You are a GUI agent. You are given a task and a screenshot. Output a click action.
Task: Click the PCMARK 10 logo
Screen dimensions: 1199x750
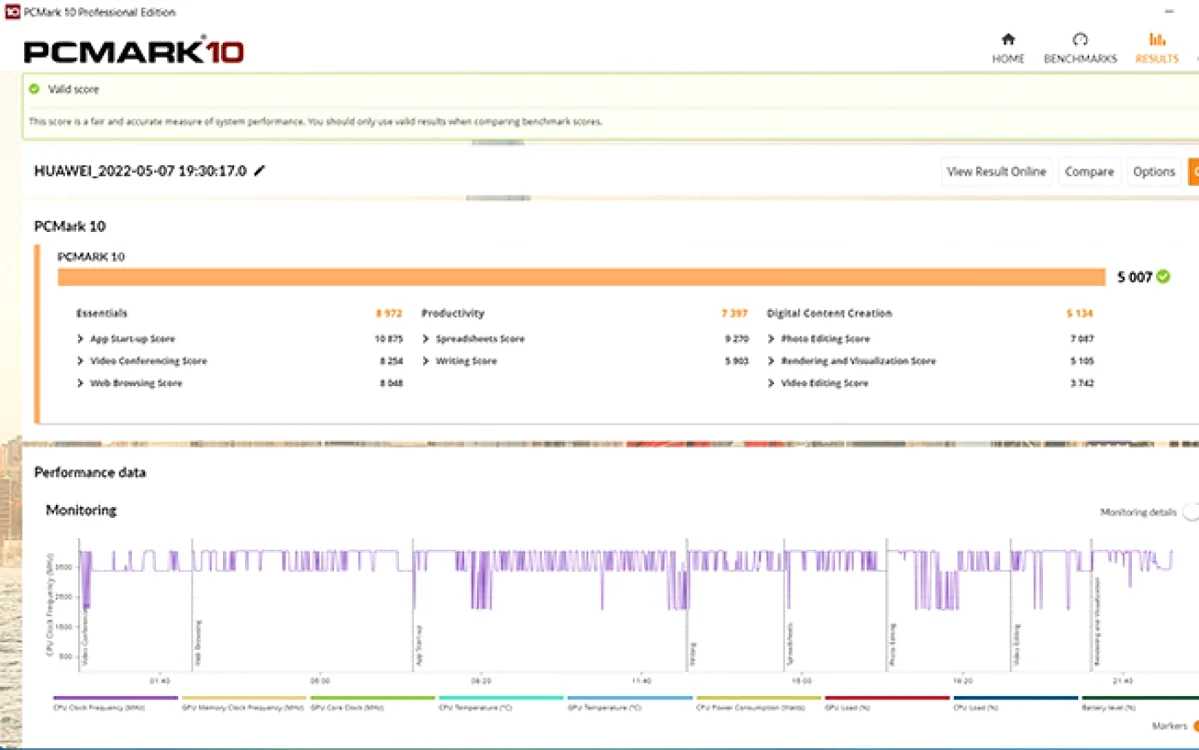pyautogui.click(x=133, y=51)
